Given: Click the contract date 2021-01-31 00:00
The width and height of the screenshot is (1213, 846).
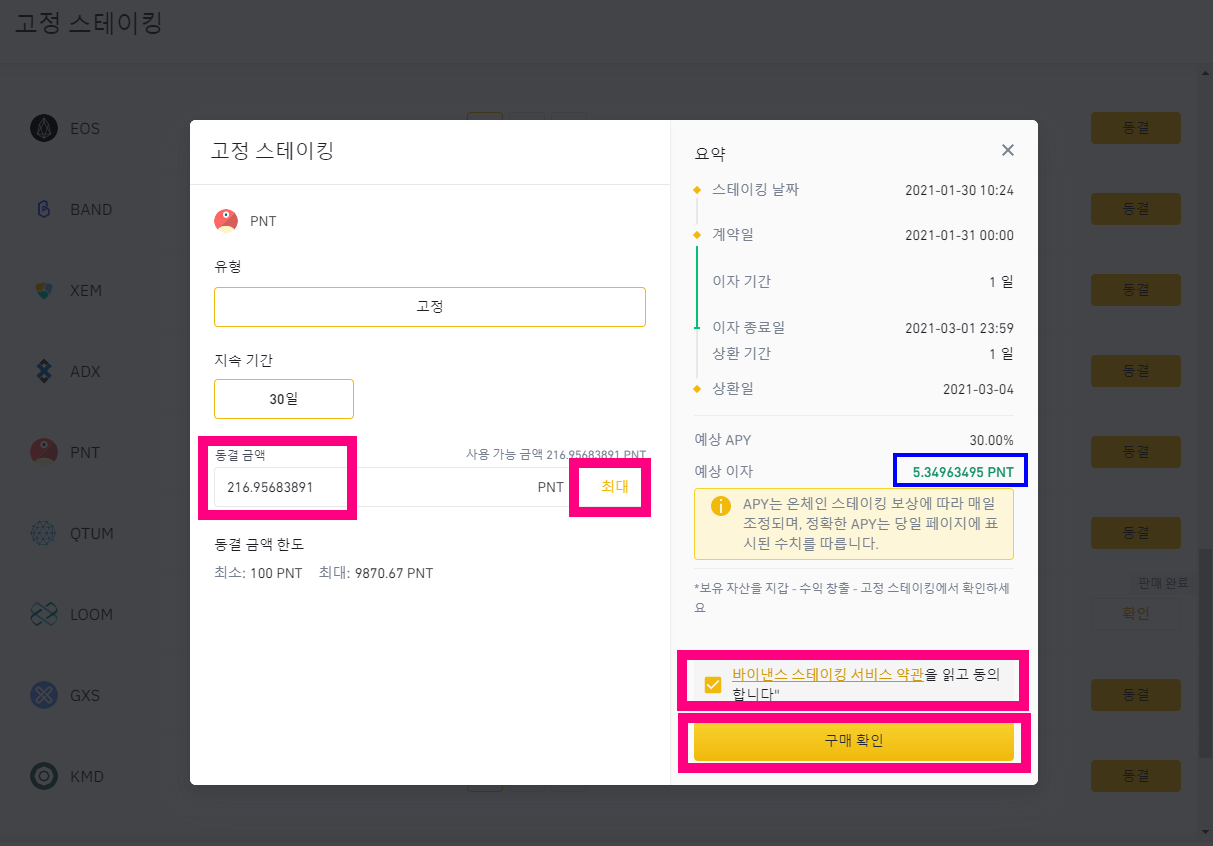Looking at the screenshot, I should 959,236.
